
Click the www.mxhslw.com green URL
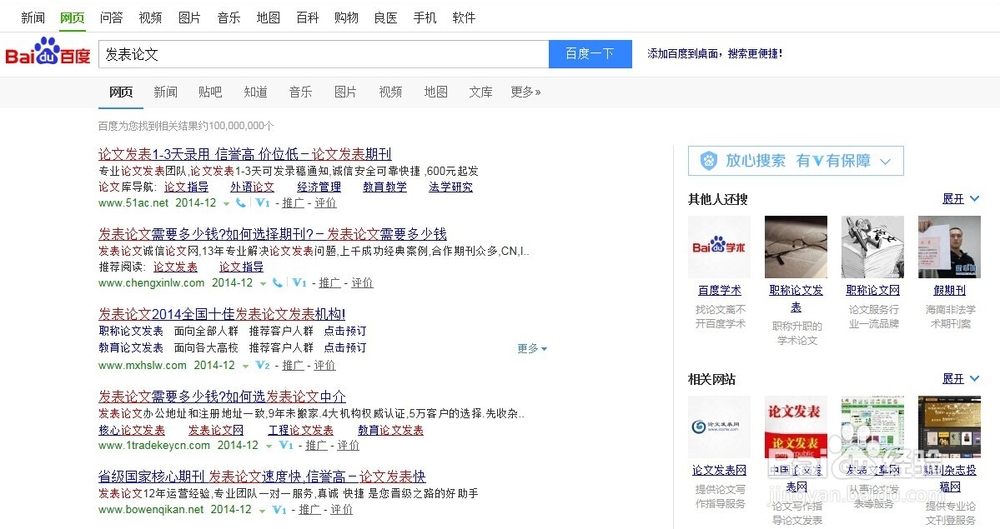[x=142, y=366]
